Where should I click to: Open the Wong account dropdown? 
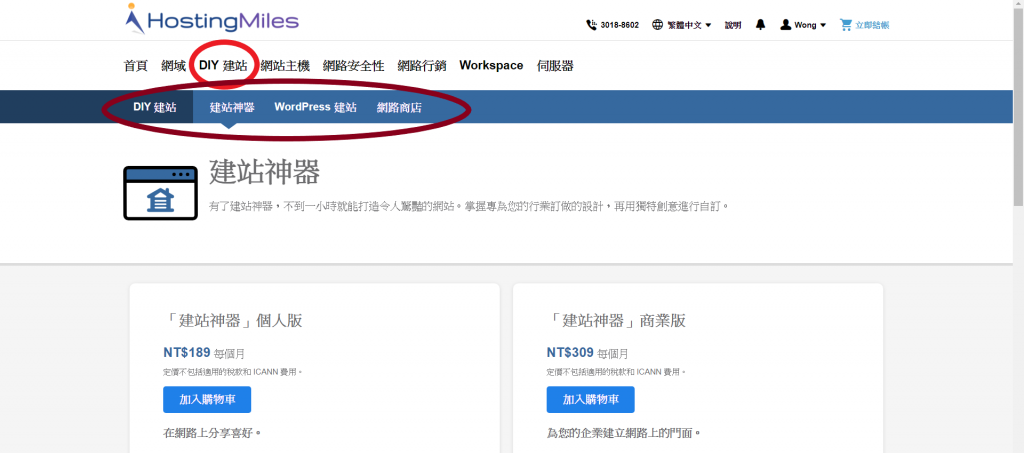(810, 25)
